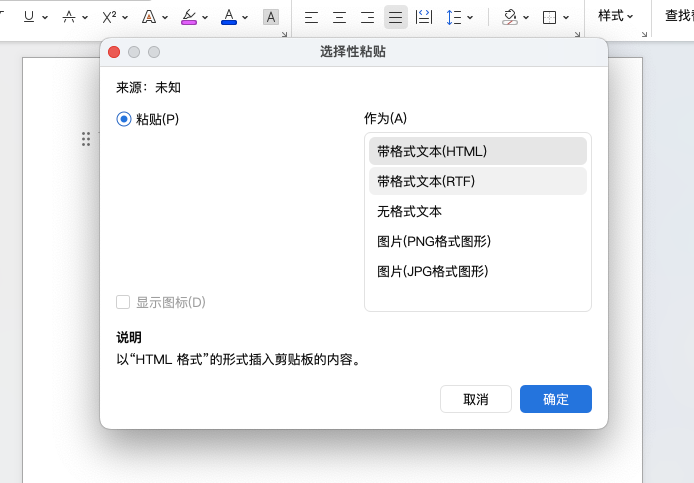694x483 pixels.
Task: Click paragraph drag handle in document
Action: 86,139
